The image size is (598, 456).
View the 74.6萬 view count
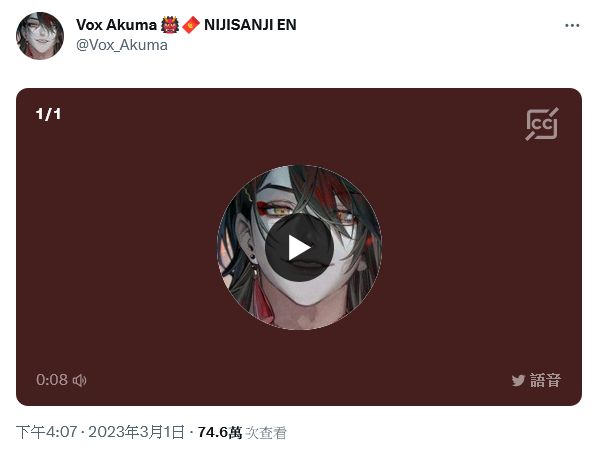(x=220, y=432)
